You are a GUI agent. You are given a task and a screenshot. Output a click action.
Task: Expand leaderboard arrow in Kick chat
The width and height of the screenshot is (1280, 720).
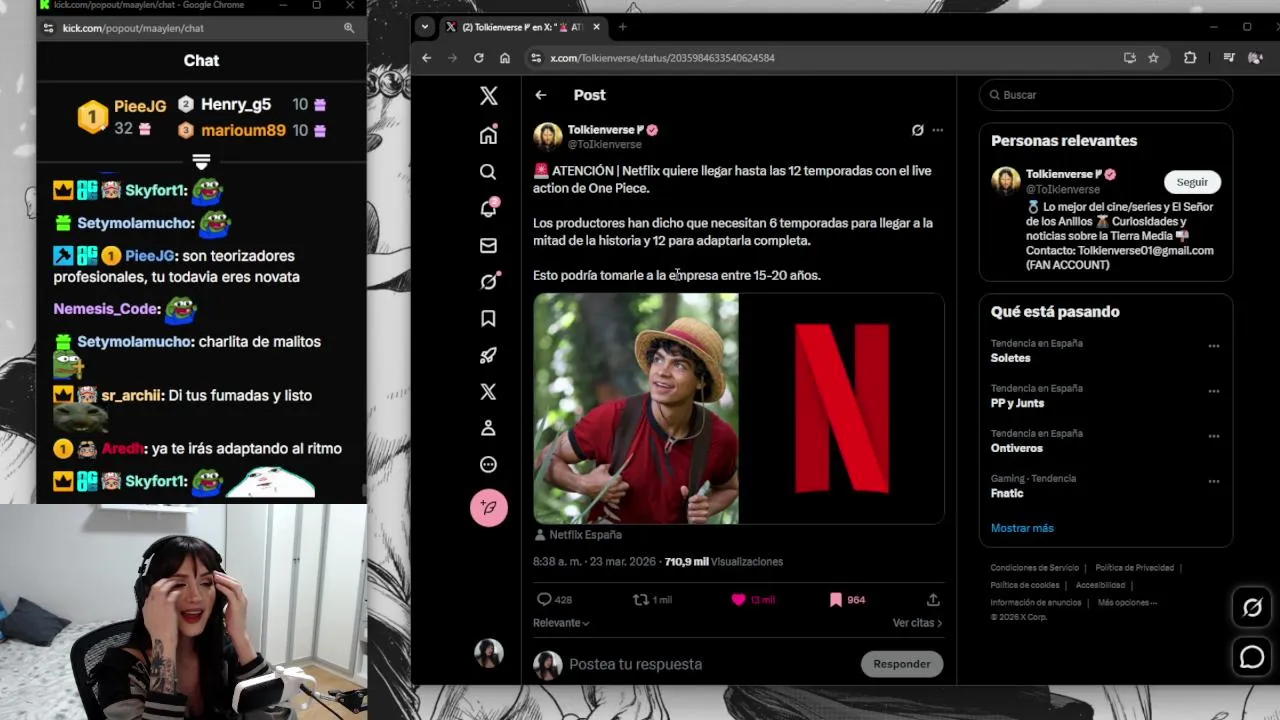(201, 162)
